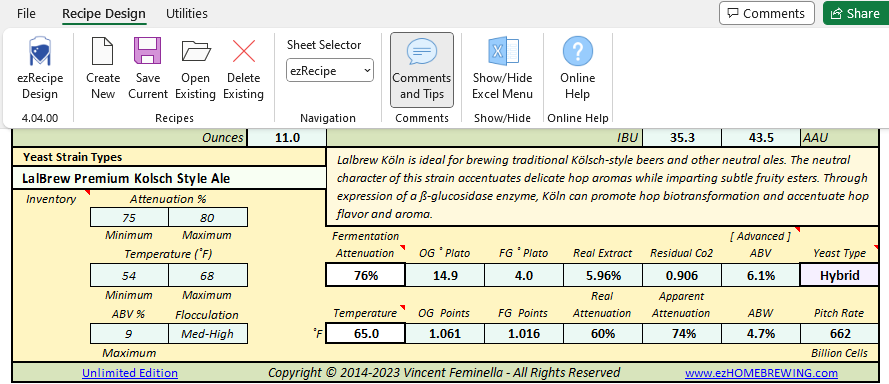Open the ezRecipe Design icon
The width and height of the screenshot is (889, 384).
click(x=40, y=69)
